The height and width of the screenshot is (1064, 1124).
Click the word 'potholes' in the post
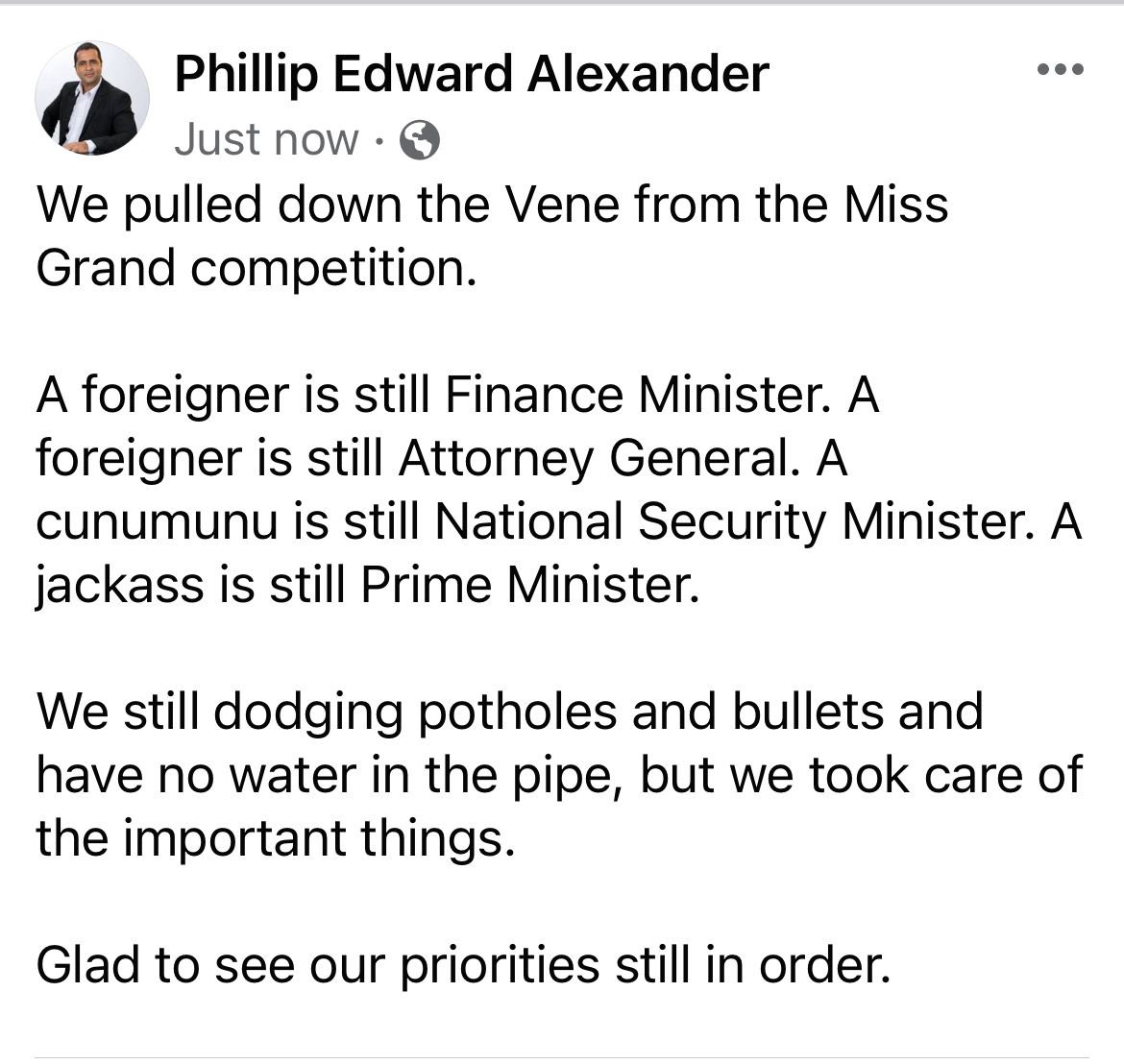click(517, 712)
